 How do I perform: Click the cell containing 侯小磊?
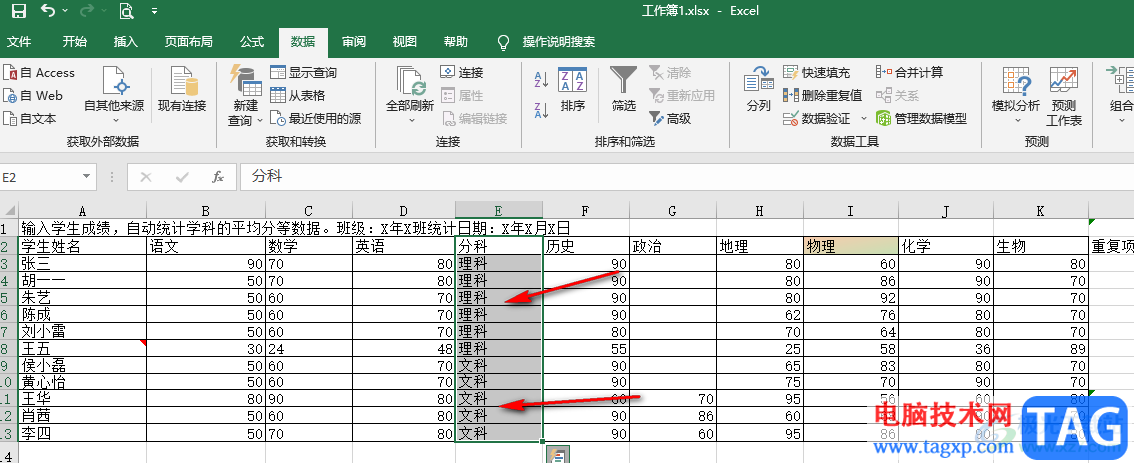pyautogui.click(x=82, y=365)
